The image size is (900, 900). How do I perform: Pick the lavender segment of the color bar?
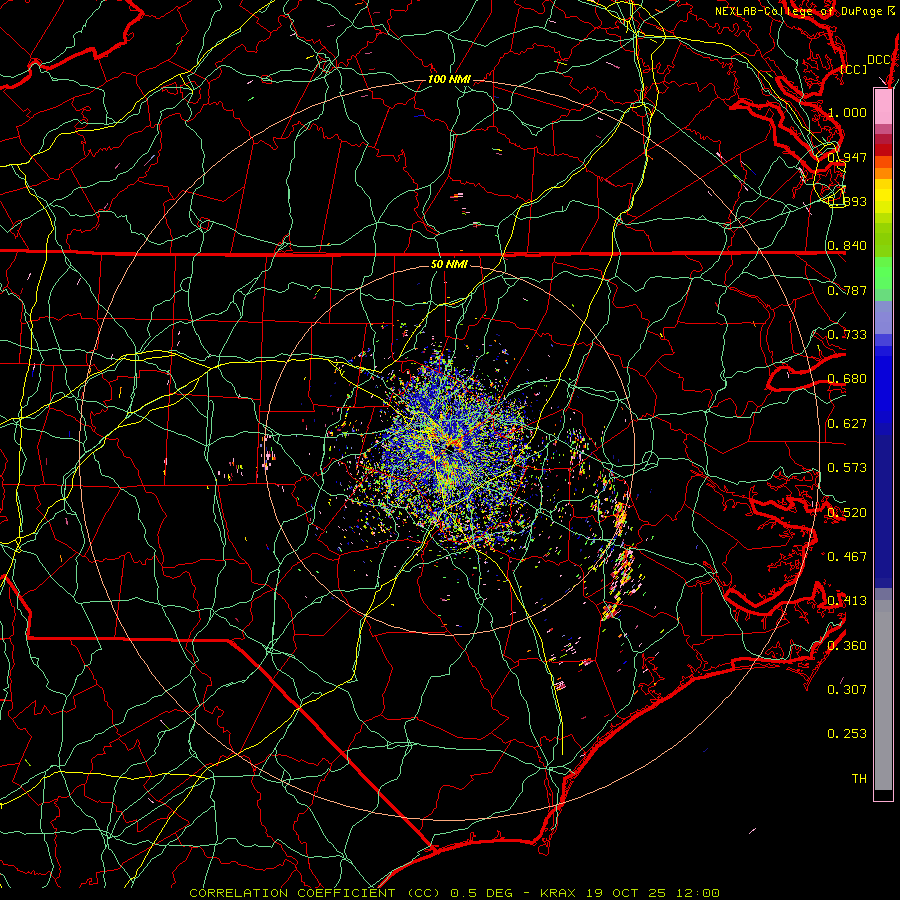[x=883, y=317]
